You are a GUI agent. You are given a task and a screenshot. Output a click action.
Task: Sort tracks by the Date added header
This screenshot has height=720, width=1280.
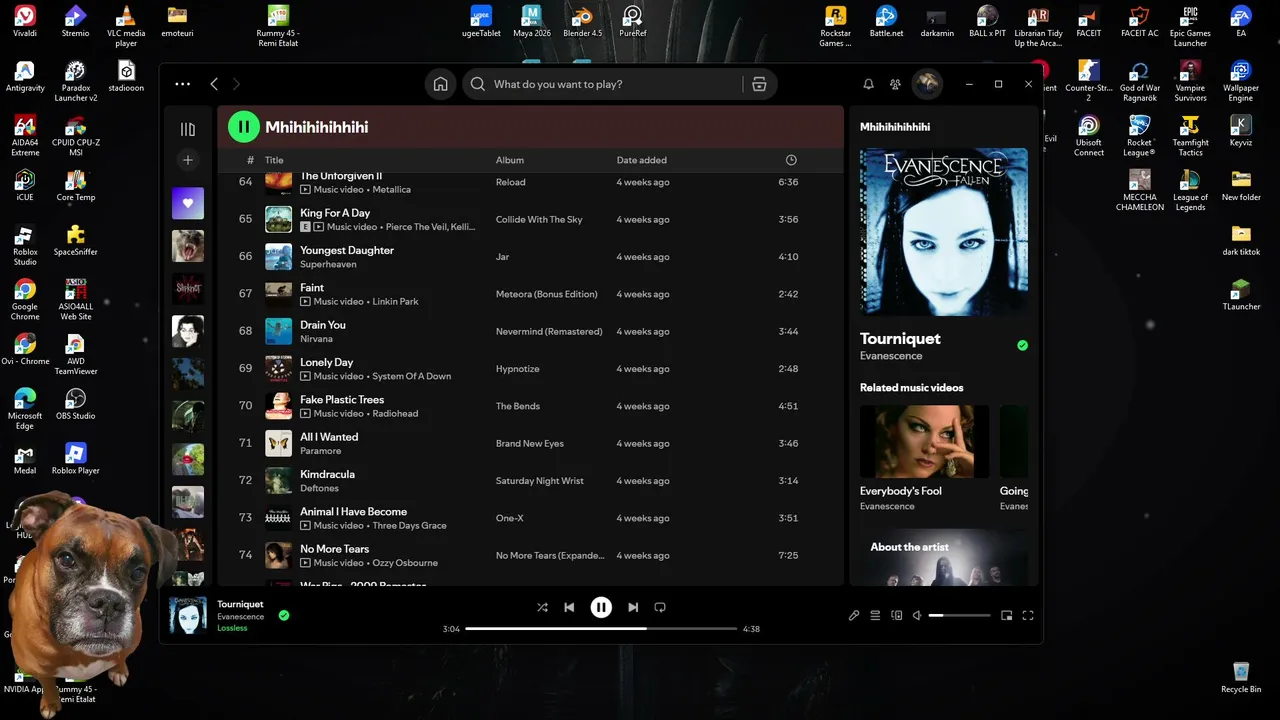[642, 160]
